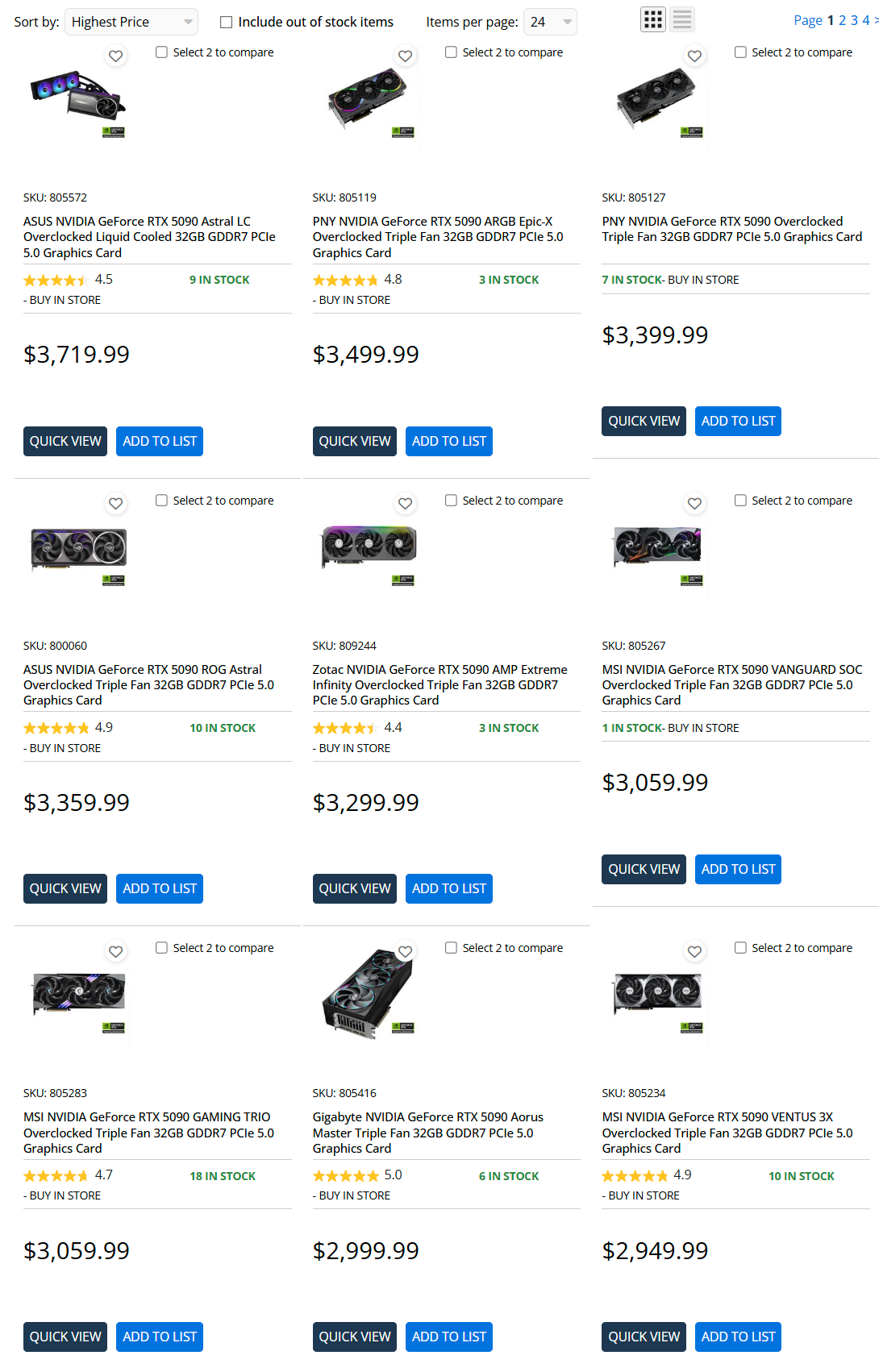Switch to grid view layout
Viewport: 879px width, 1372px height.
pyautogui.click(x=653, y=19)
